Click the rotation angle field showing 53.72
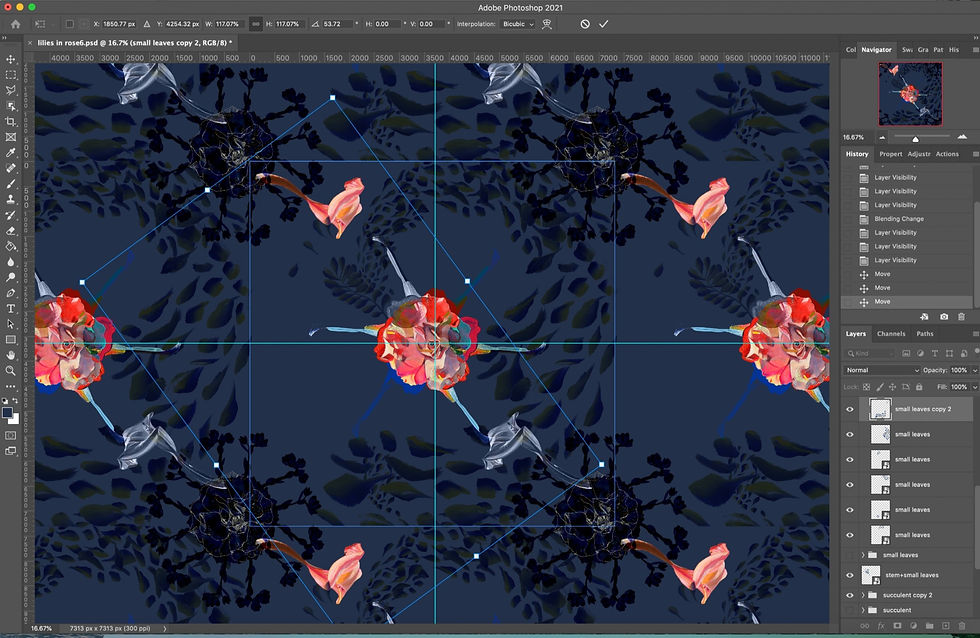980x638 pixels. pos(338,24)
